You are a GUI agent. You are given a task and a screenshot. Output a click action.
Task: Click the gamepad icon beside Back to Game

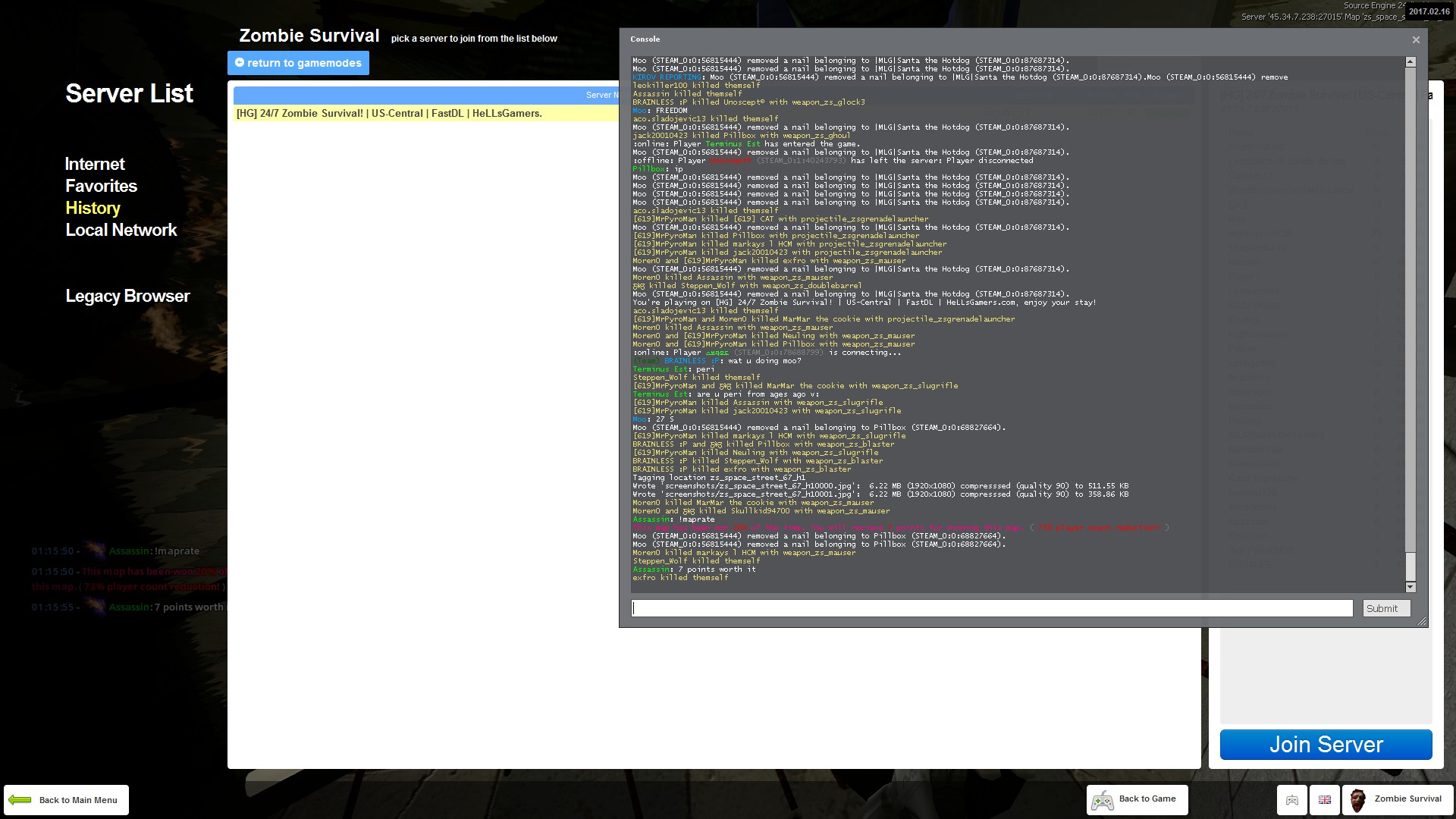(x=1103, y=800)
